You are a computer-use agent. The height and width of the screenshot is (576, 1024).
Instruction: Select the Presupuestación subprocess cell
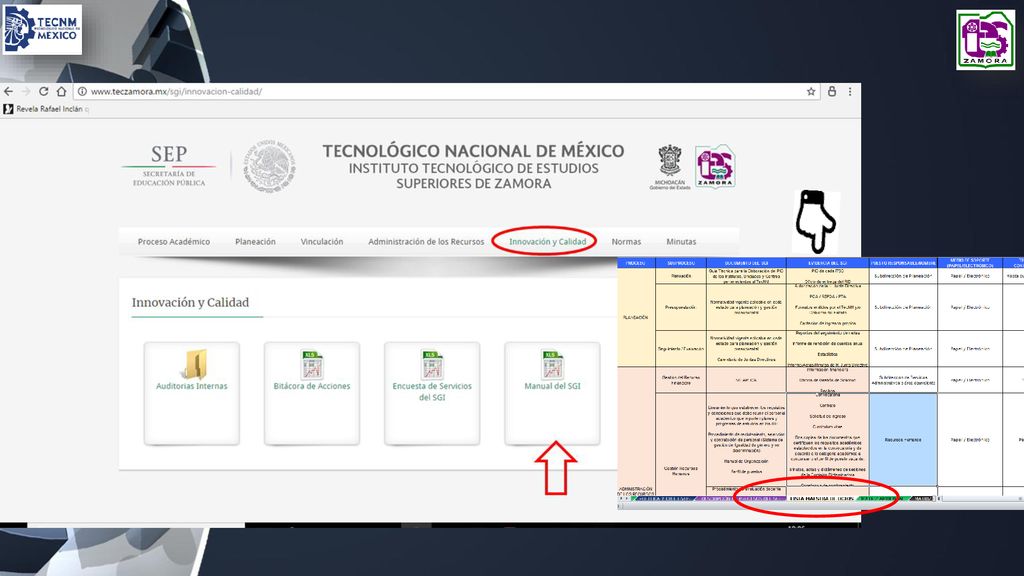click(680, 307)
